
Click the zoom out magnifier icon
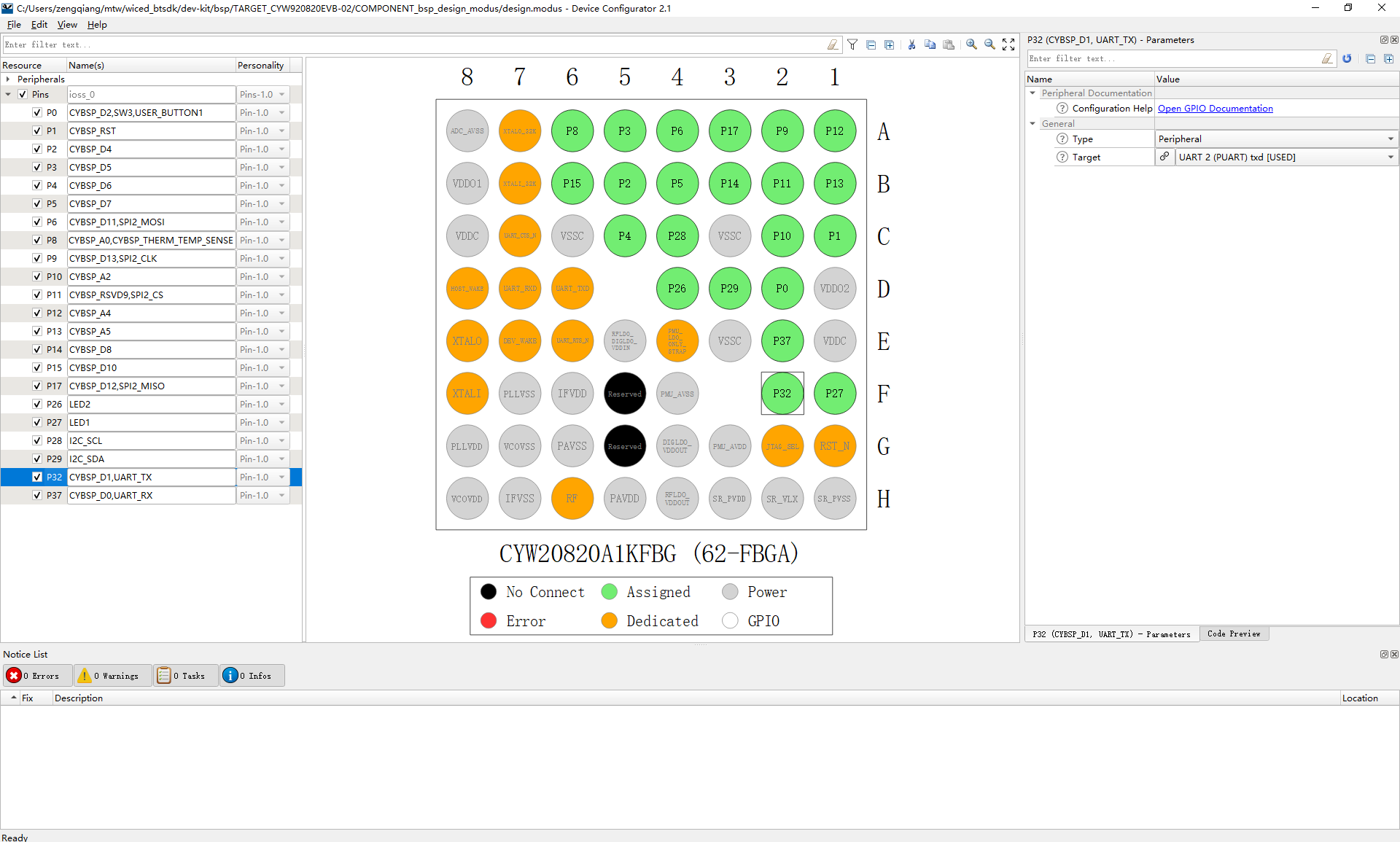coord(989,45)
